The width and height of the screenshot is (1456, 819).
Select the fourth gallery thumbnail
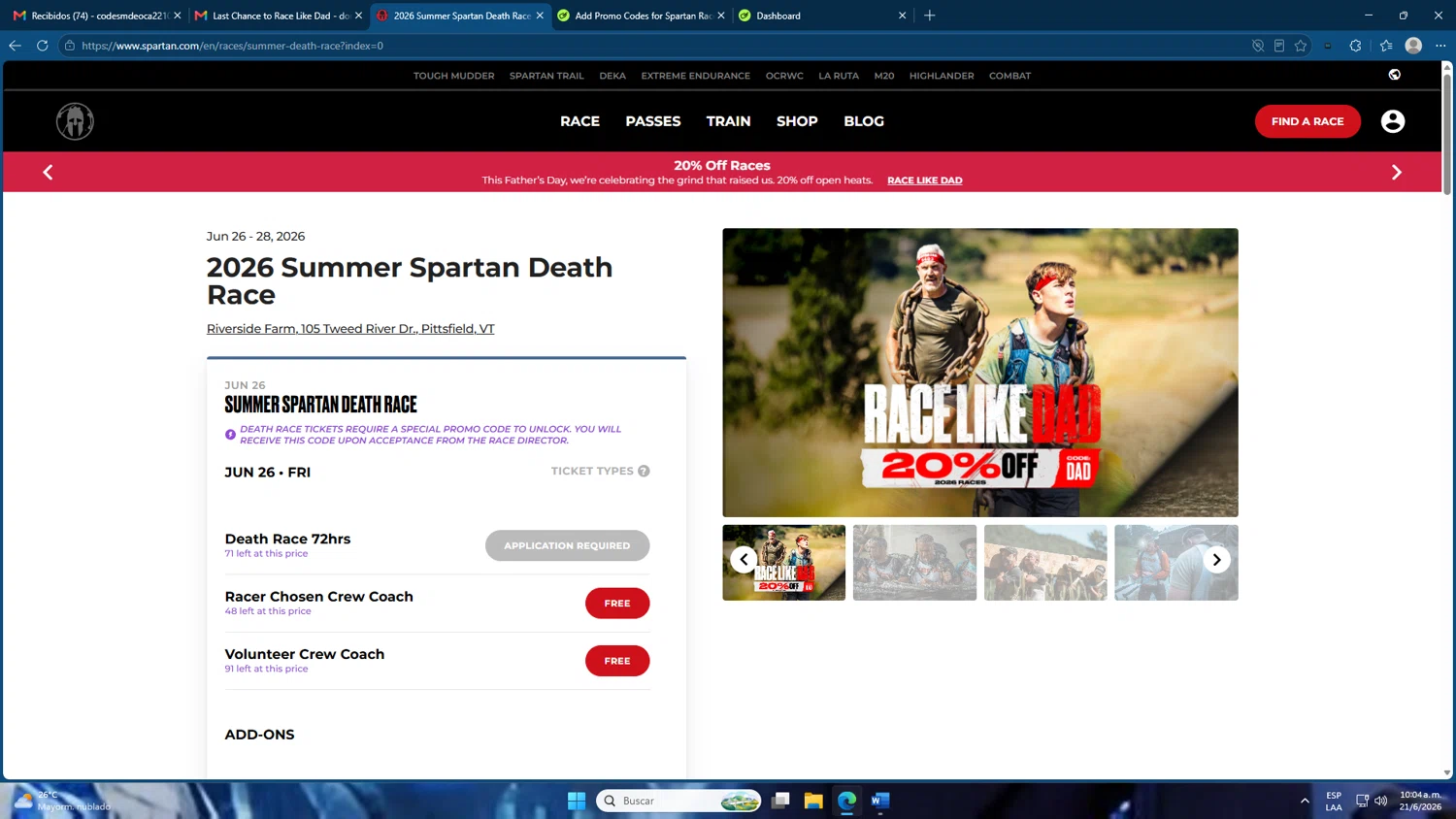click(1176, 563)
